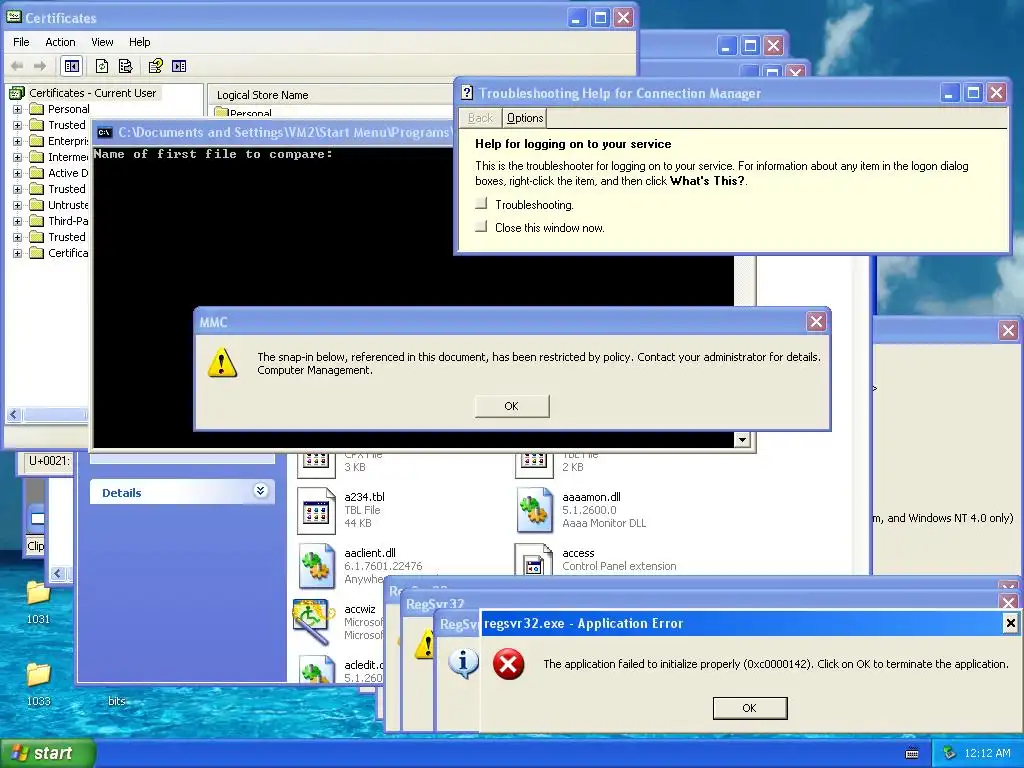The image size is (1024, 768).
Task: Open the Action menu in Certificates
Action: 60,42
